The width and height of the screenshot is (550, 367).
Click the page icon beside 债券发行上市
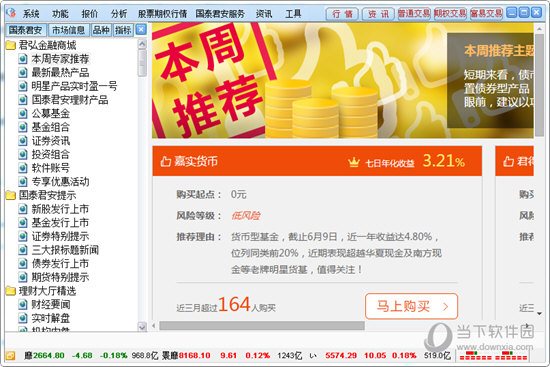[23, 264]
